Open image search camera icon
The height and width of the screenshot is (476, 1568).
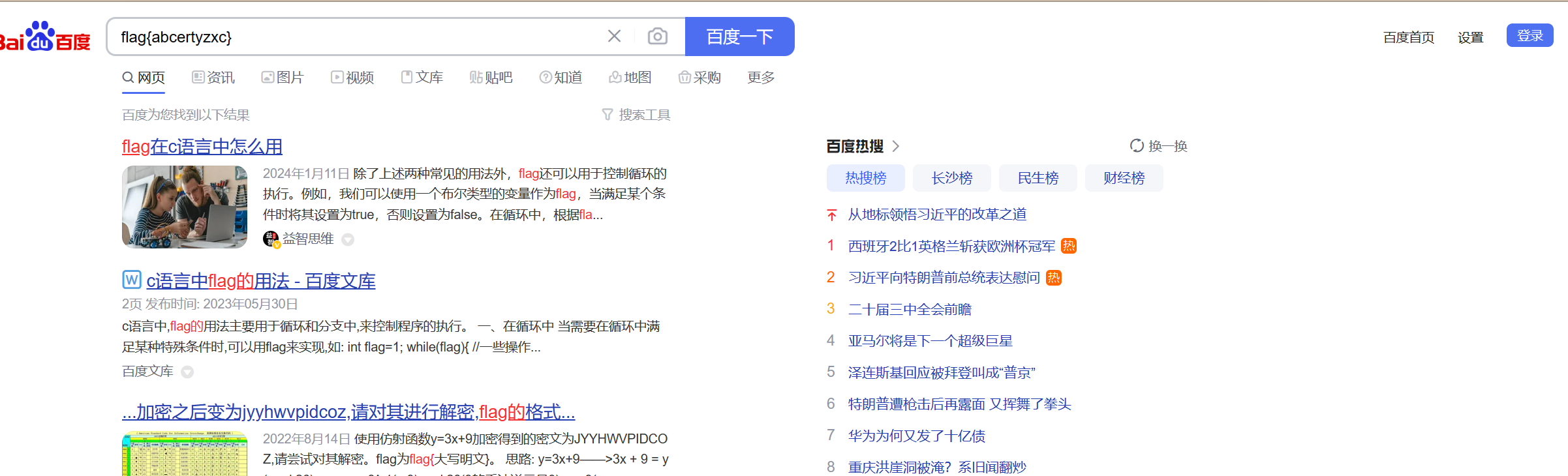[658, 36]
